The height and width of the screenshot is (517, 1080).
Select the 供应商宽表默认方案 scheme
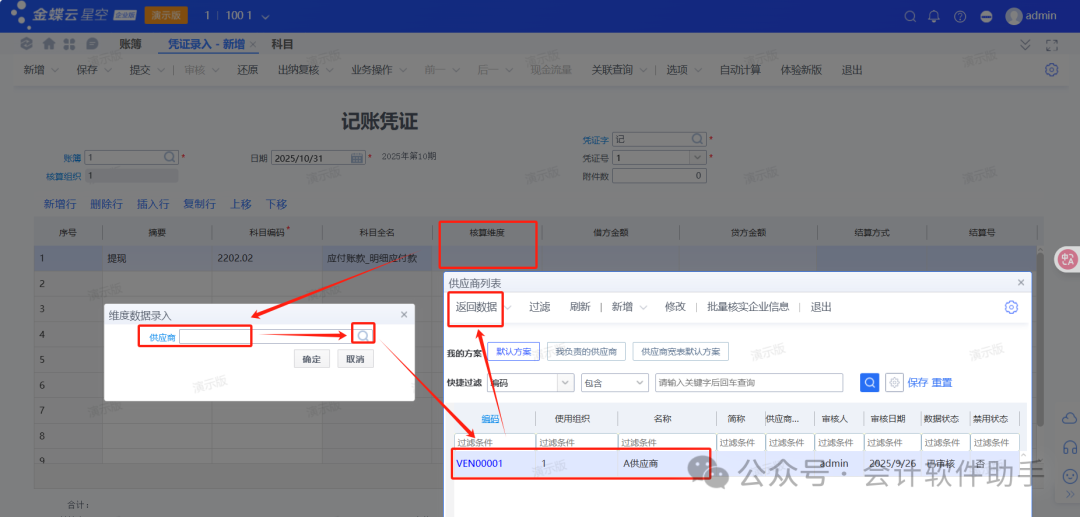coord(680,352)
